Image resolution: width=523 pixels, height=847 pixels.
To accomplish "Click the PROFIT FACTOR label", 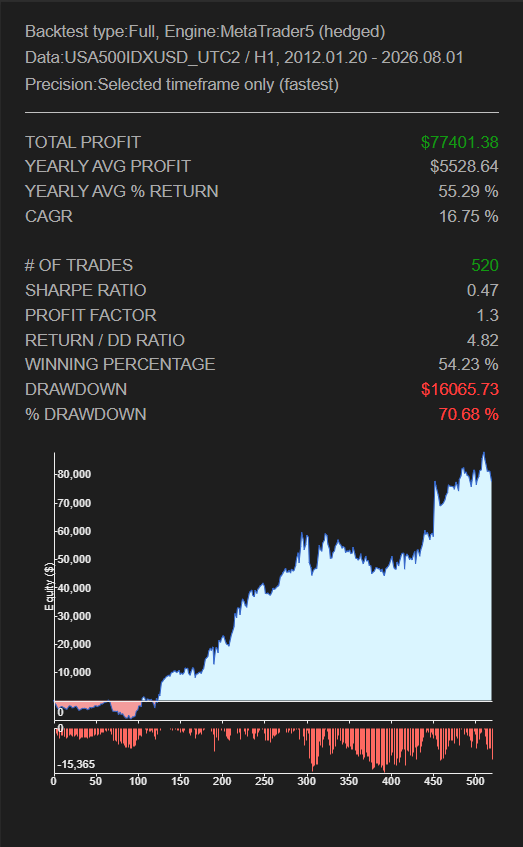I will (91, 315).
